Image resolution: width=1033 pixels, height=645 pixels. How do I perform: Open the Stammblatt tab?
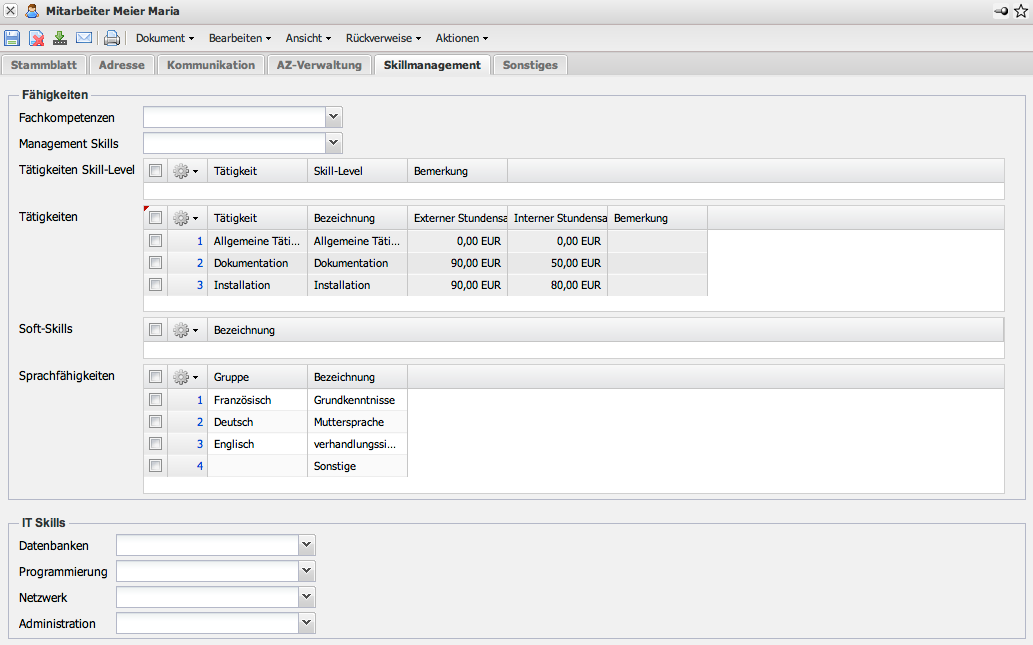[x=44, y=65]
